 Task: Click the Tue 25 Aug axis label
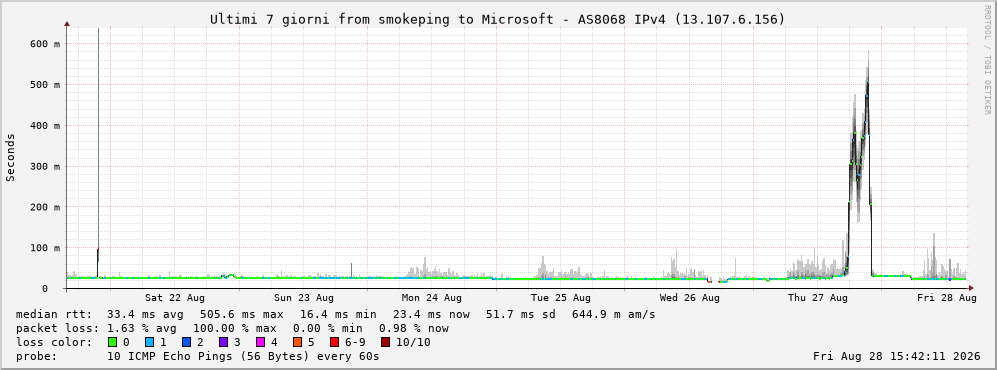(x=561, y=298)
